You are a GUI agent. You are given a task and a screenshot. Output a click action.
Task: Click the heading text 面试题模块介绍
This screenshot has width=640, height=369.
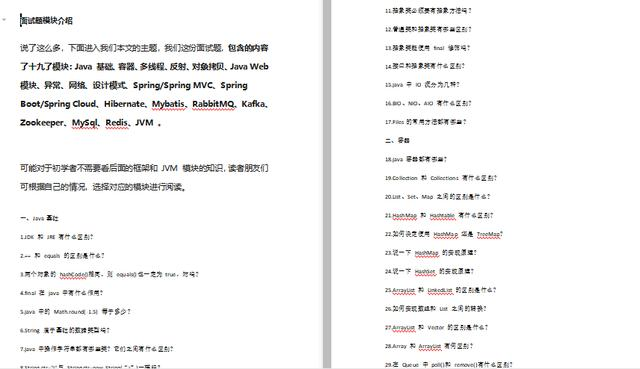47,21
